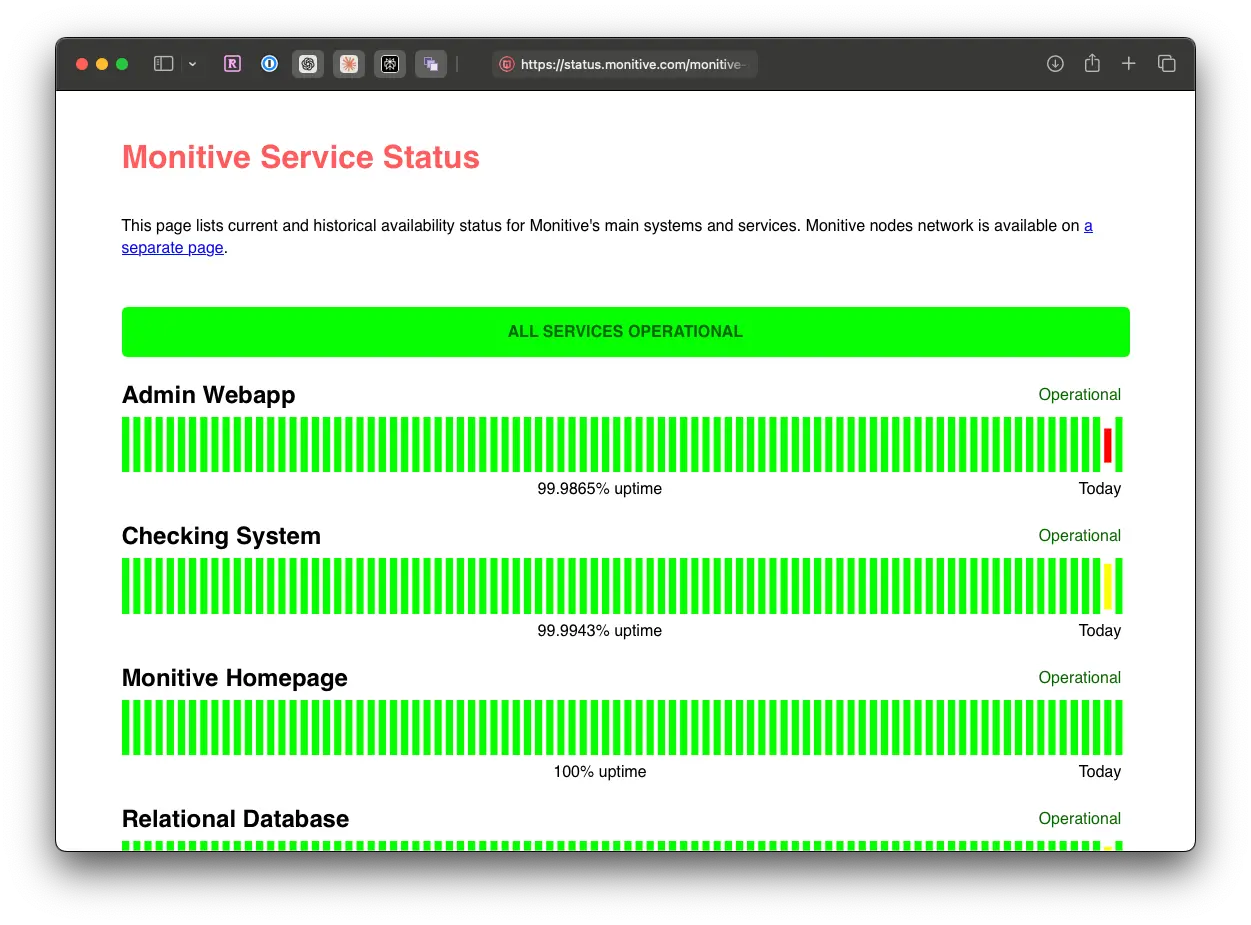1251x925 pixels.
Task: Follow the 'a separate page' link
Action: coord(172,247)
